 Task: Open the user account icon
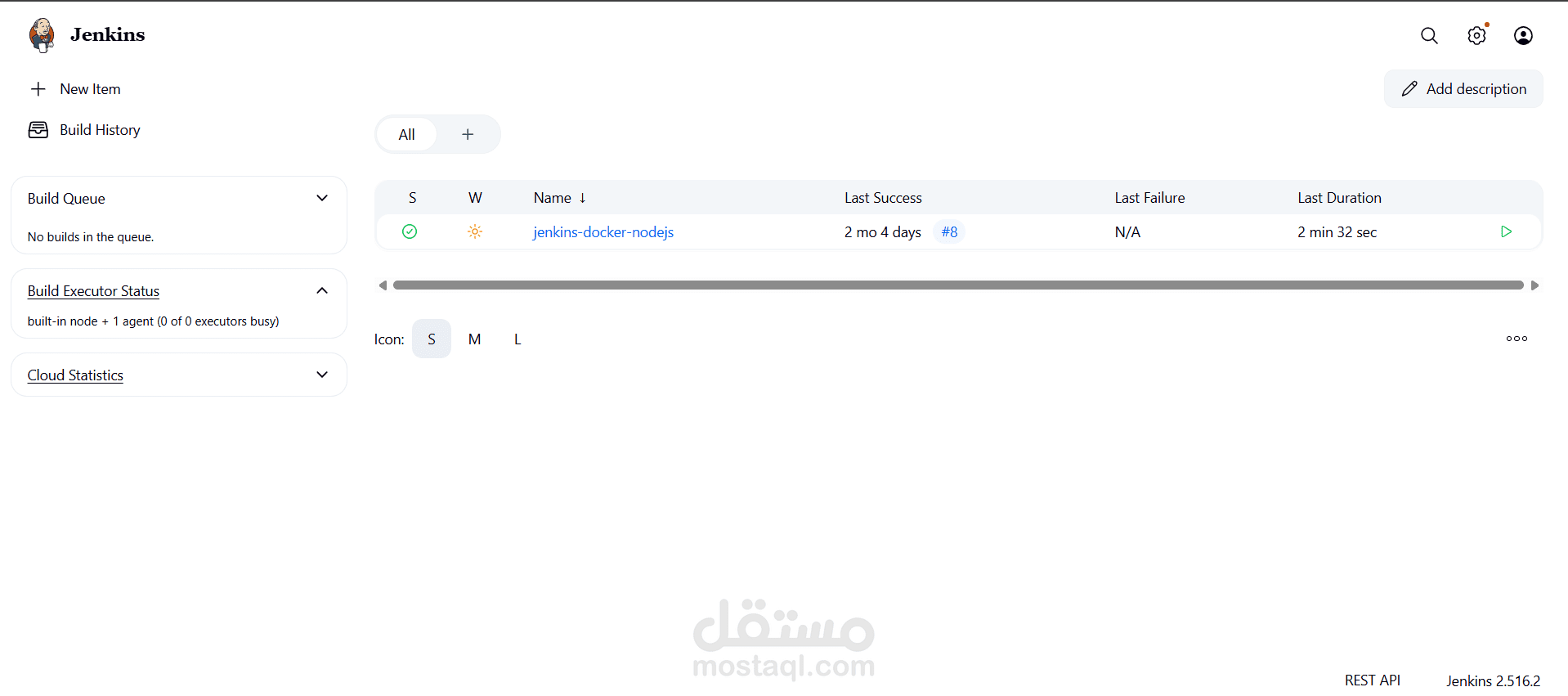pyautogui.click(x=1523, y=35)
